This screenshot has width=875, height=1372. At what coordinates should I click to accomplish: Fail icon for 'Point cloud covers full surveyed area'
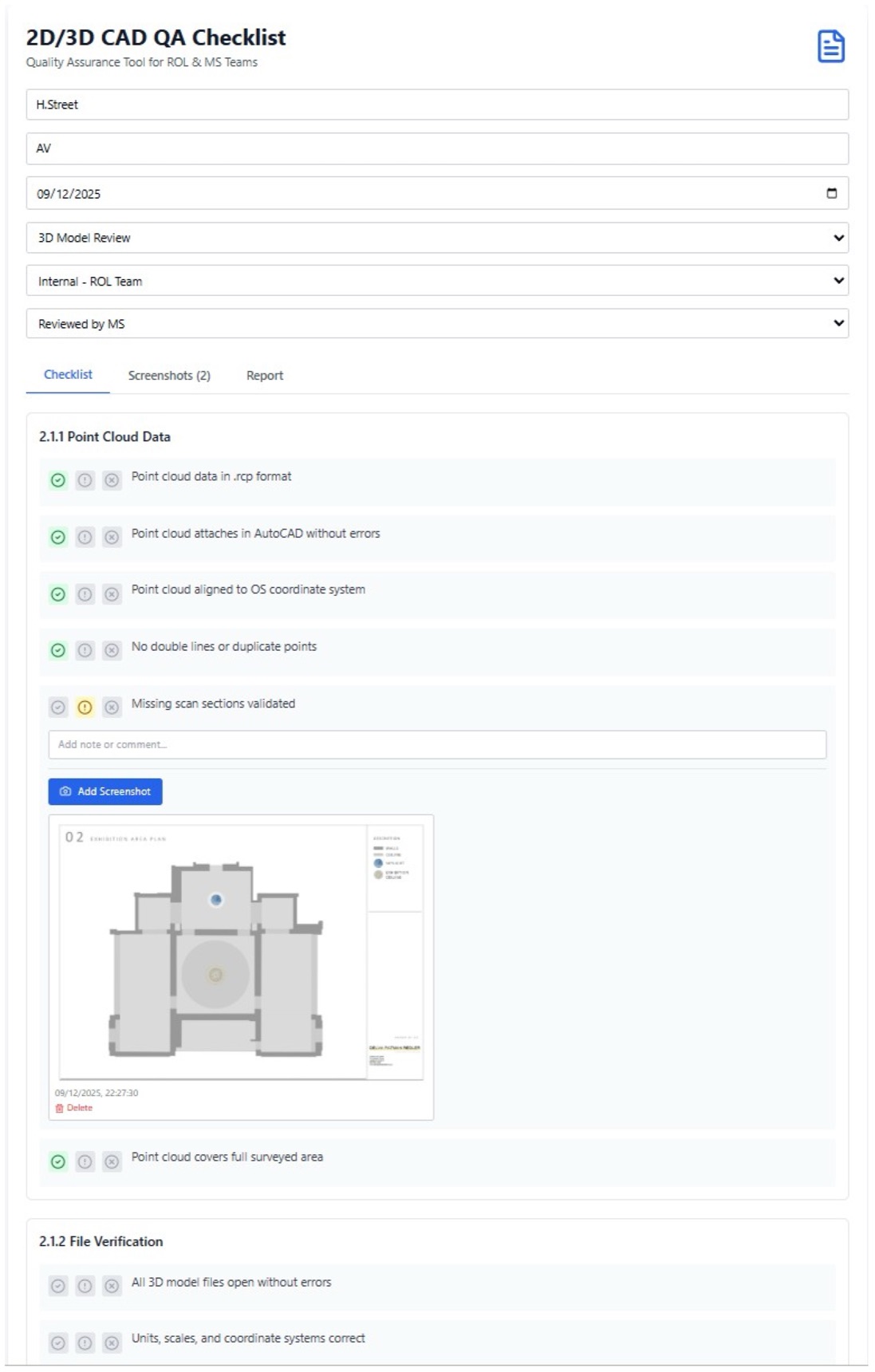tap(112, 1161)
